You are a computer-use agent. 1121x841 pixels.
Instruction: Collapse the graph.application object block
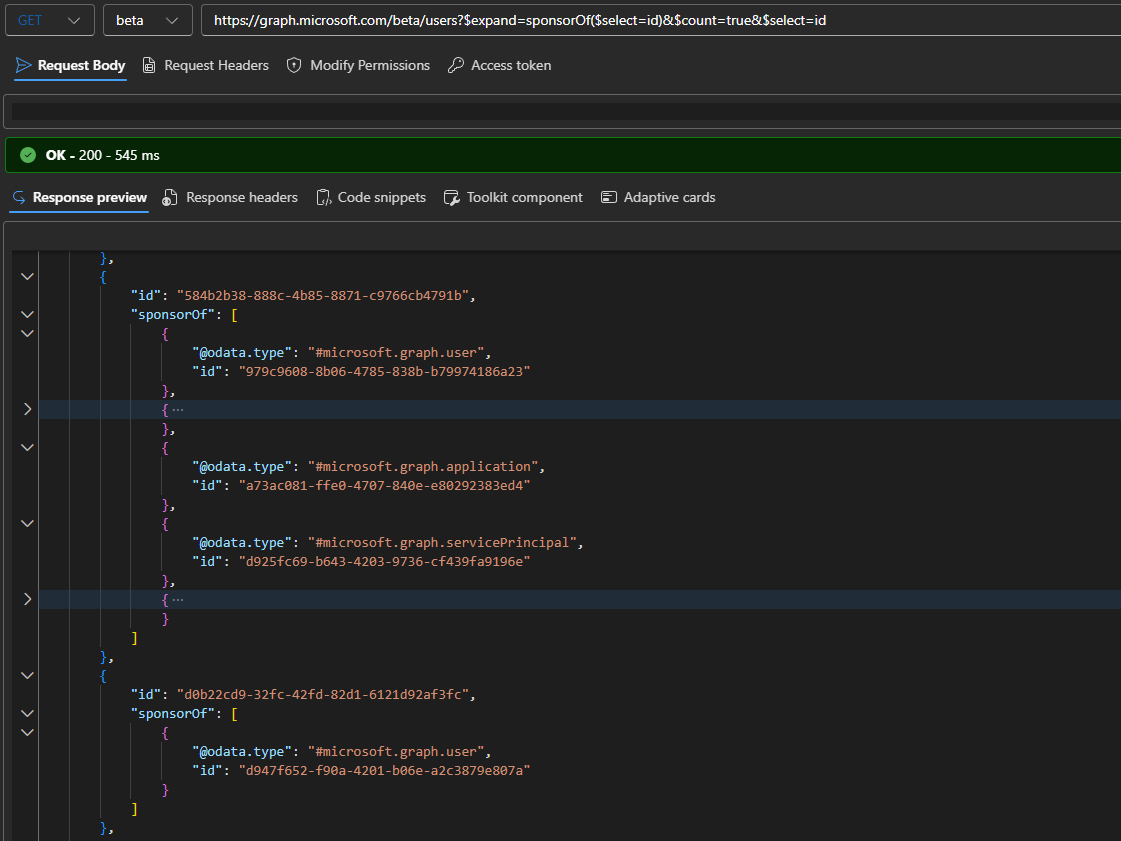click(x=27, y=448)
